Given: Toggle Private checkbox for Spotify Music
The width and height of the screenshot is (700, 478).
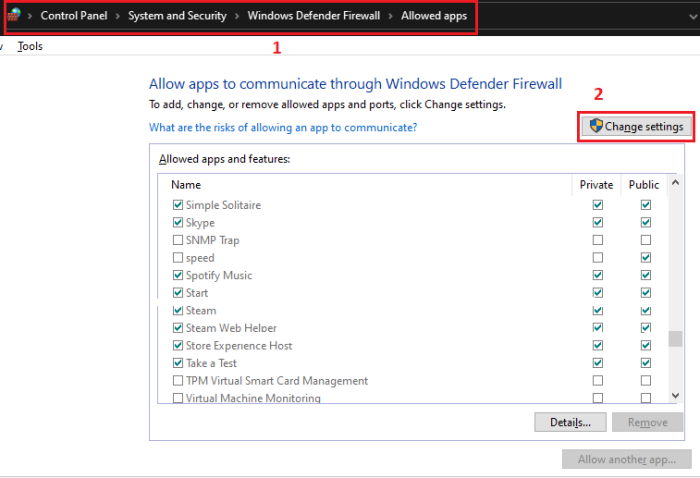Looking at the screenshot, I should pos(598,275).
